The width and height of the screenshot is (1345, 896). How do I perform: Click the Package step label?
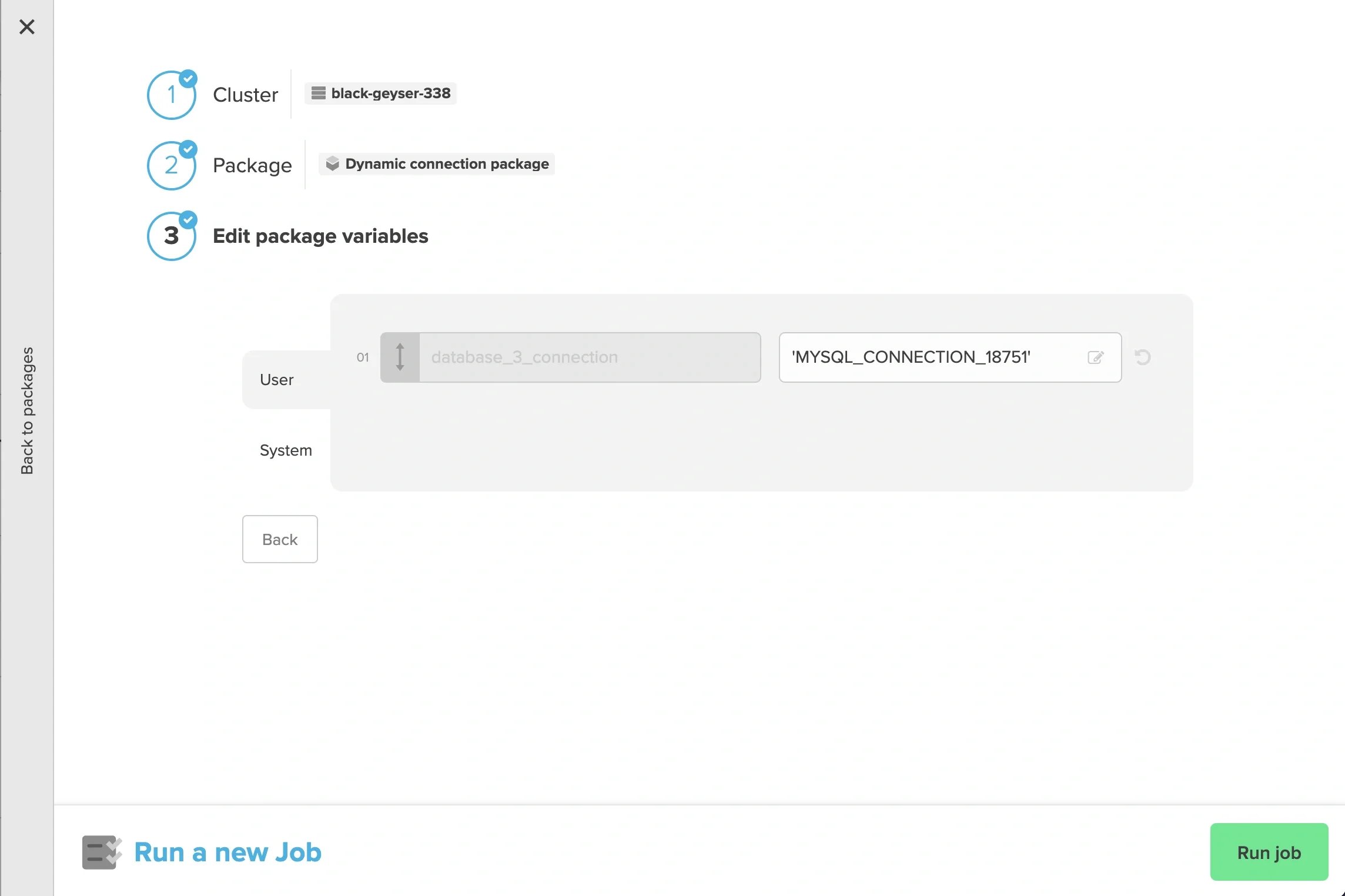point(252,166)
